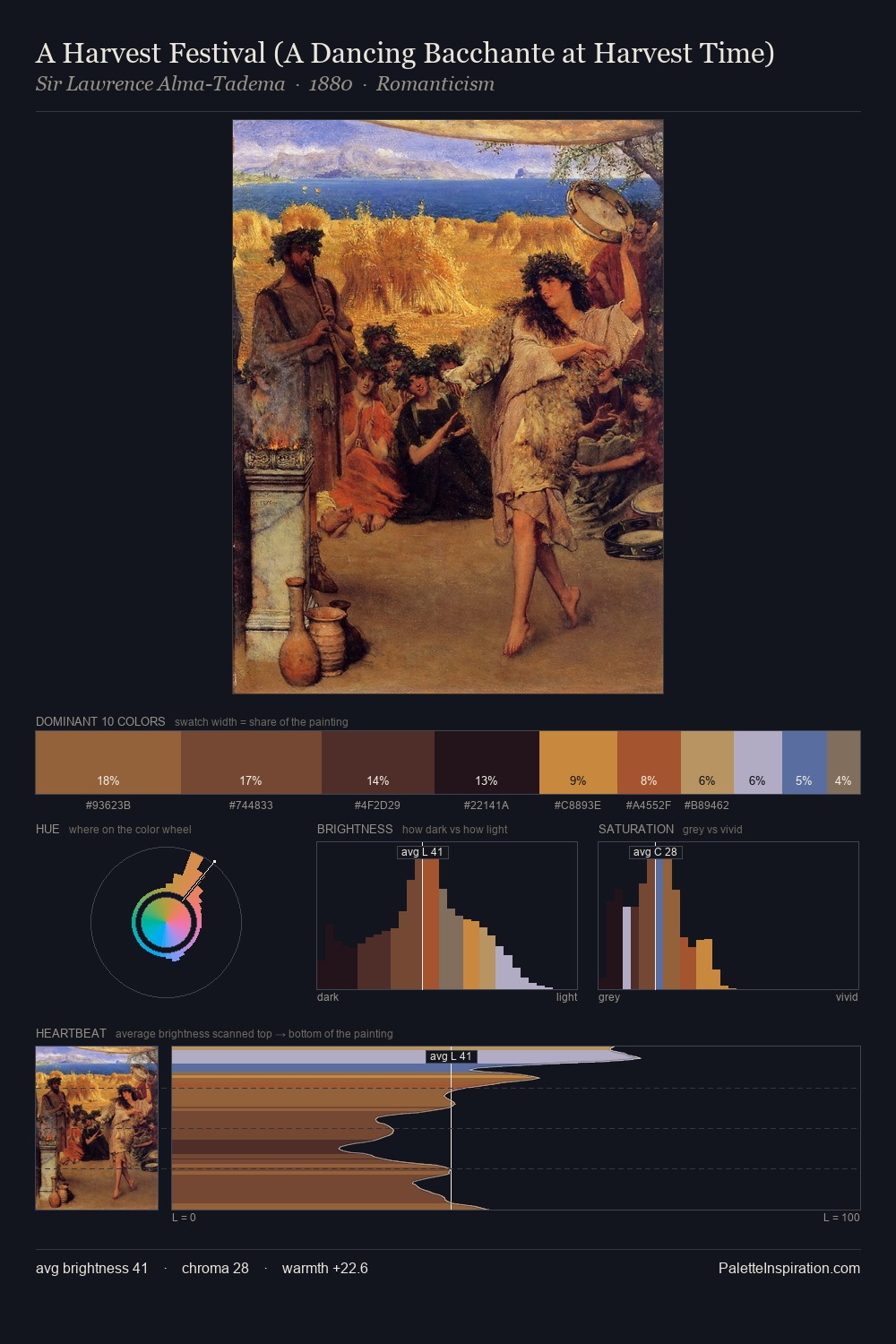Screen dimensions: 896x1344
Task: Click the 'avg L 41' label in the Brightness histogram
Action: tap(422, 852)
